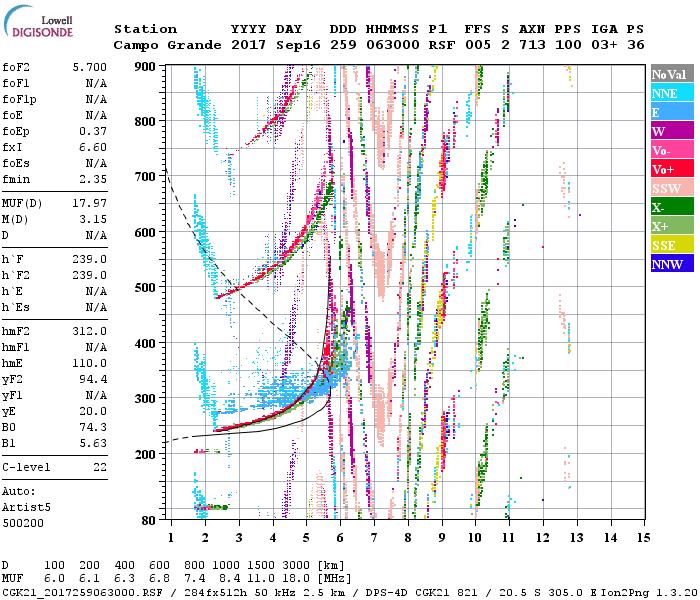Choose the SSE legend swatch
Viewport: 700px width, 600px height.
[672, 245]
